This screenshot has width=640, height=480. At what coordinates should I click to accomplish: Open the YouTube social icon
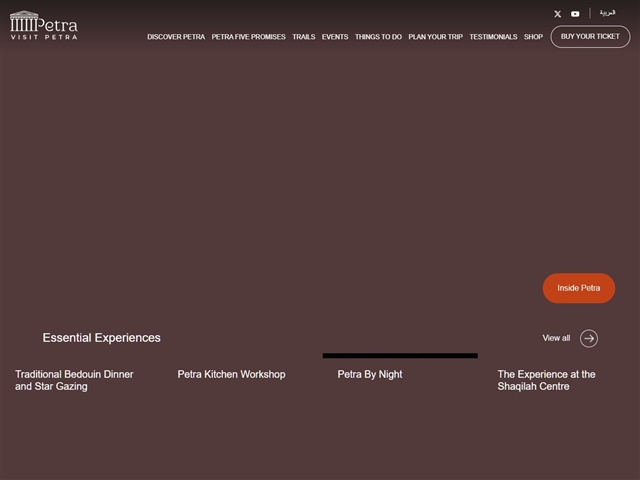point(575,14)
